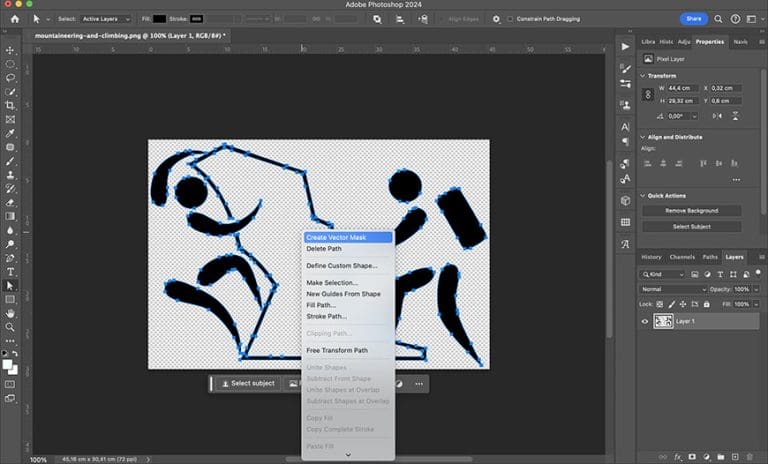768x464 pixels.
Task: Open the Search icon at top right
Action: [x=718, y=19]
